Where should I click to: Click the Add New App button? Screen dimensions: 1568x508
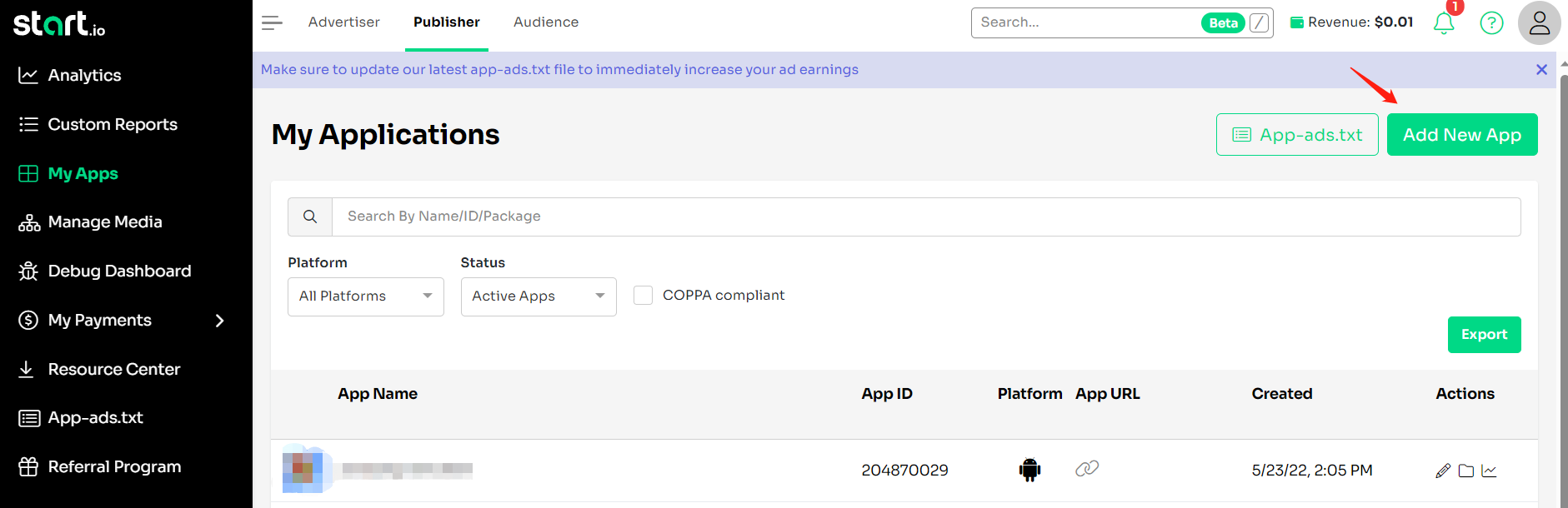click(1461, 135)
